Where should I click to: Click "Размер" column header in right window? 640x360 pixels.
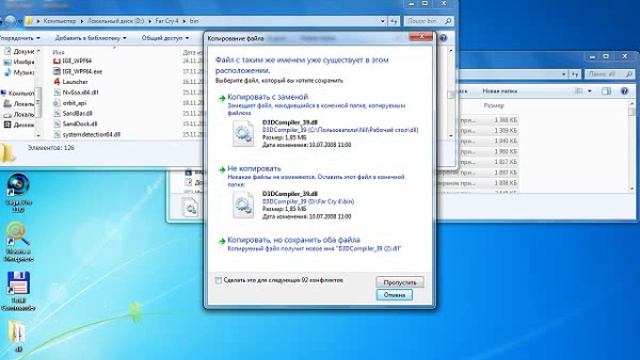[493, 105]
